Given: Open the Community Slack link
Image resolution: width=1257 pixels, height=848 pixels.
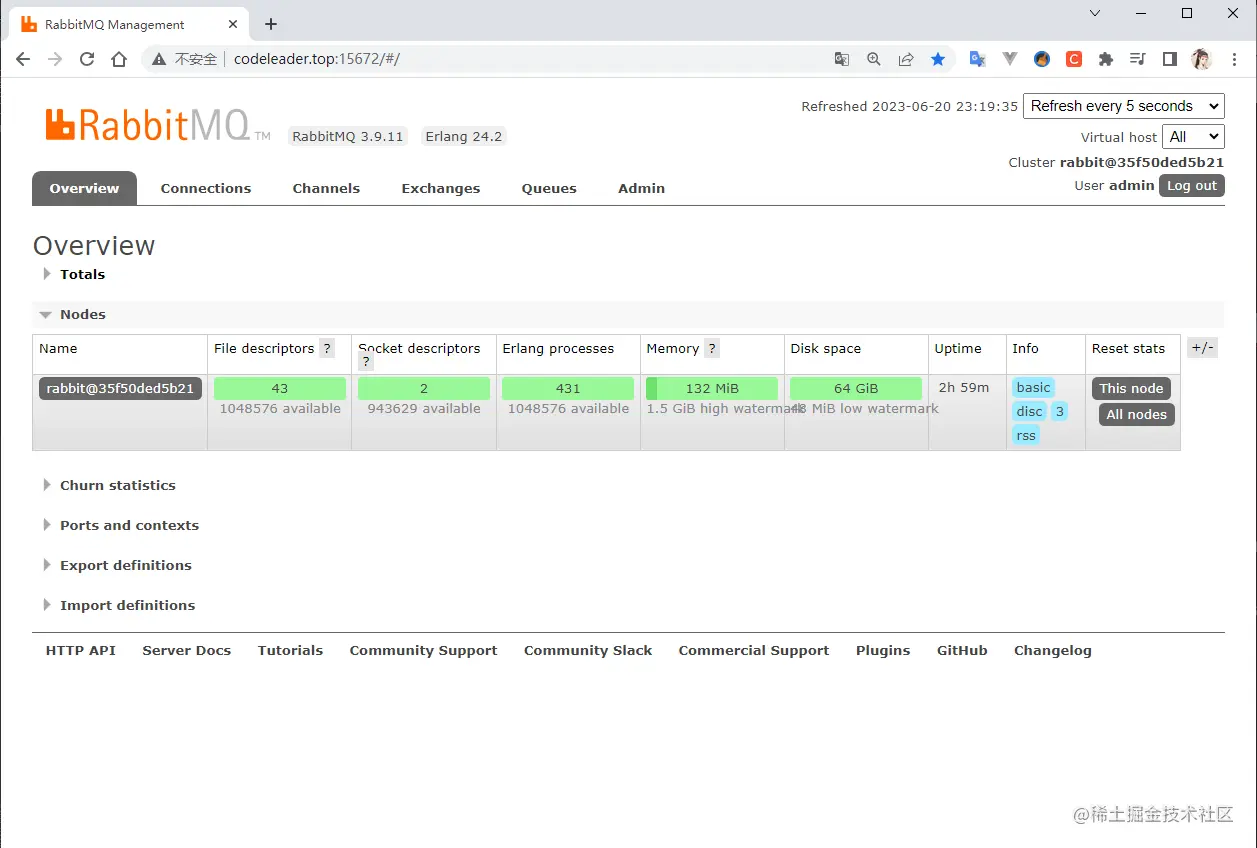Looking at the screenshot, I should point(588,650).
